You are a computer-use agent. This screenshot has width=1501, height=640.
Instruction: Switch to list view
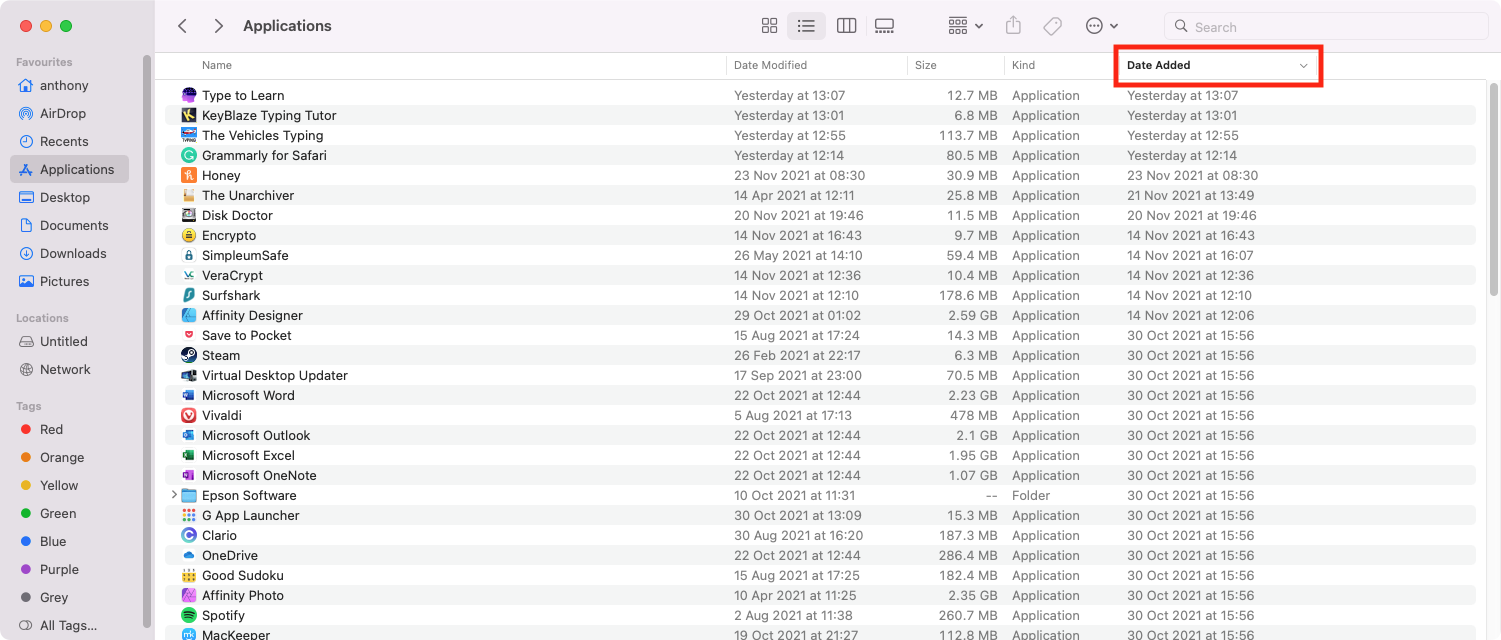click(x=806, y=26)
